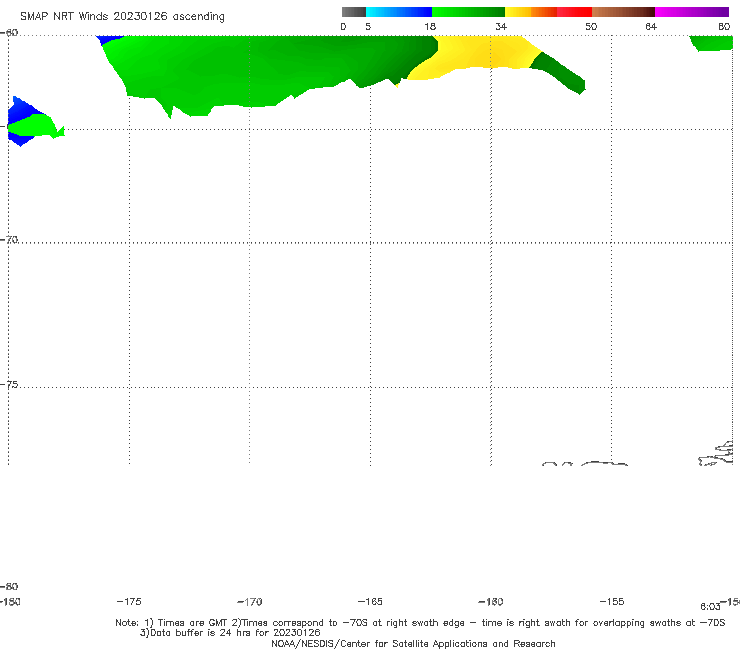Click the magenta-purple segment of the wind scale

coord(692,12)
